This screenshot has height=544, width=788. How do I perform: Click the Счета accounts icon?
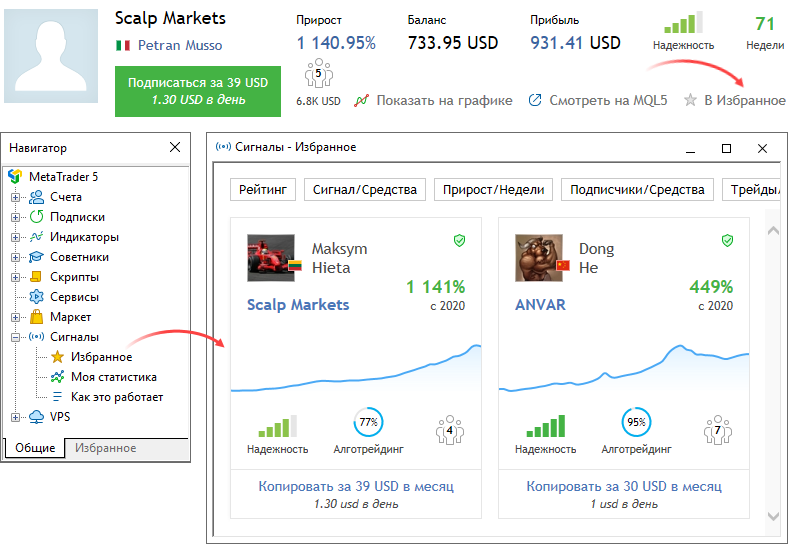36,197
